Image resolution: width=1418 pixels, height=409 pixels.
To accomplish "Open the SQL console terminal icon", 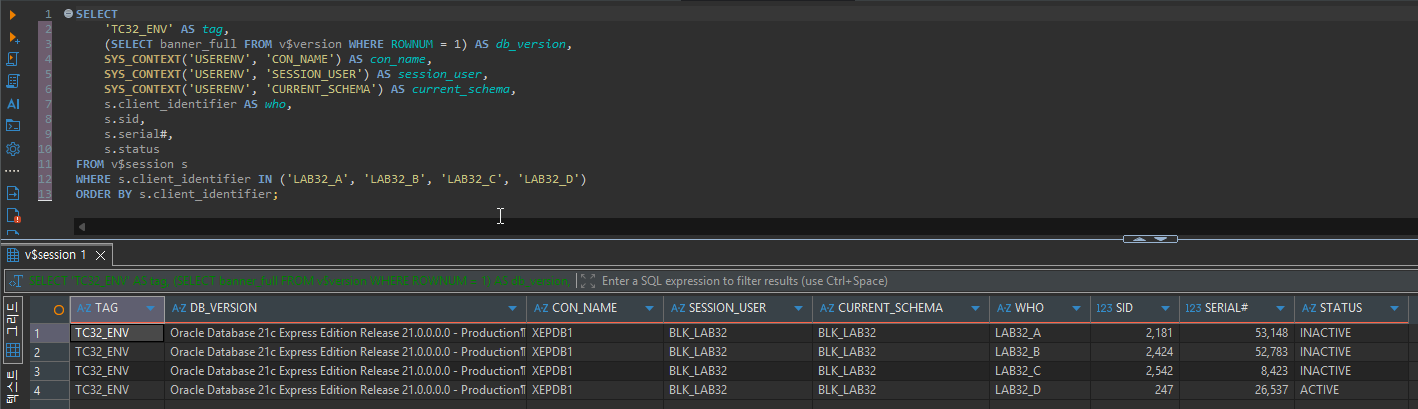I will 13,126.
